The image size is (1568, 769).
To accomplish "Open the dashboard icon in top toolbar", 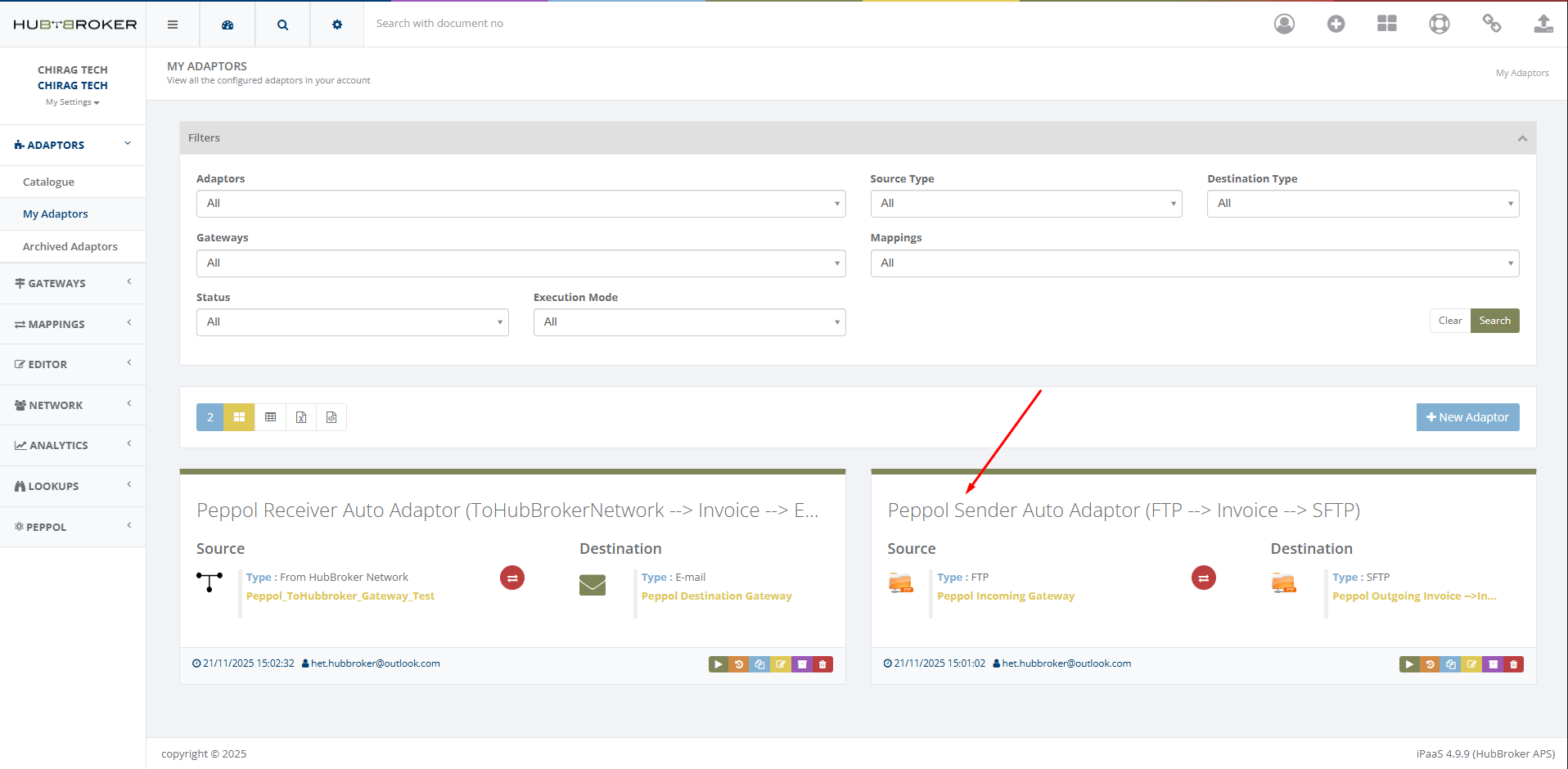I will click(227, 24).
